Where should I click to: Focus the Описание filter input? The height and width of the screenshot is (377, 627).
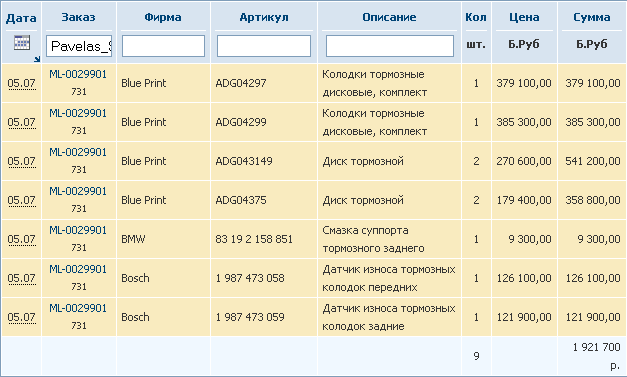(390, 46)
